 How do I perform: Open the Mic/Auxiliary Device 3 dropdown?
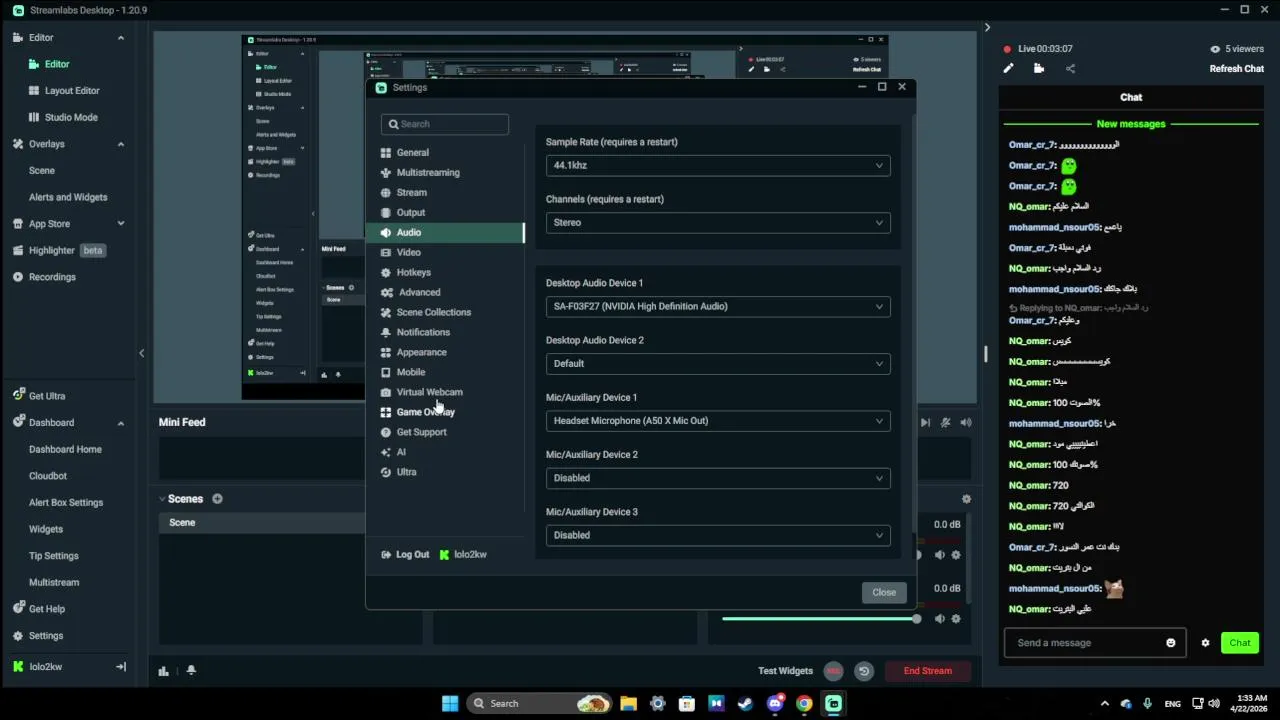pyautogui.click(x=718, y=535)
